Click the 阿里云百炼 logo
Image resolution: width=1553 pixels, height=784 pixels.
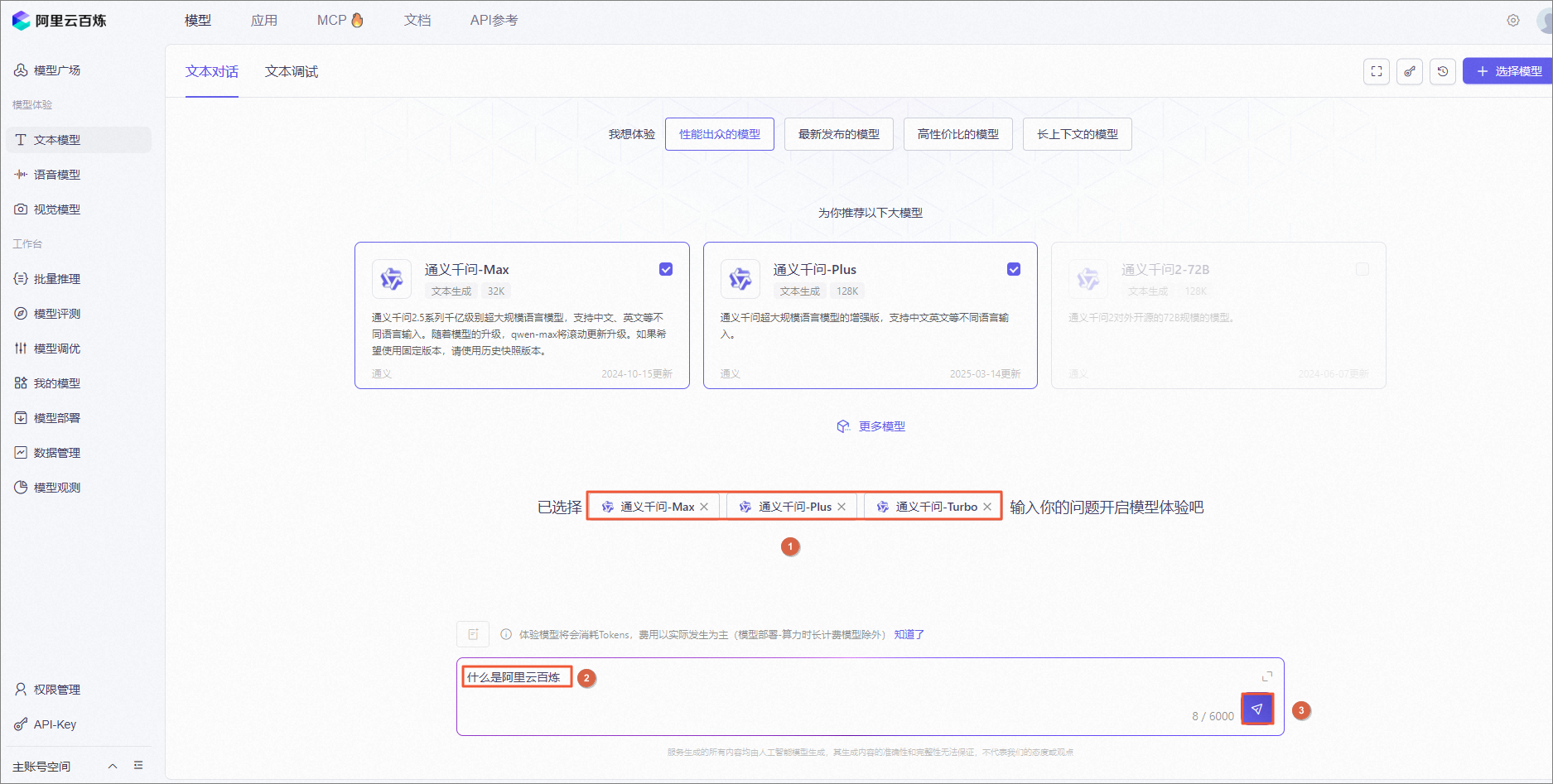(x=59, y=21)
